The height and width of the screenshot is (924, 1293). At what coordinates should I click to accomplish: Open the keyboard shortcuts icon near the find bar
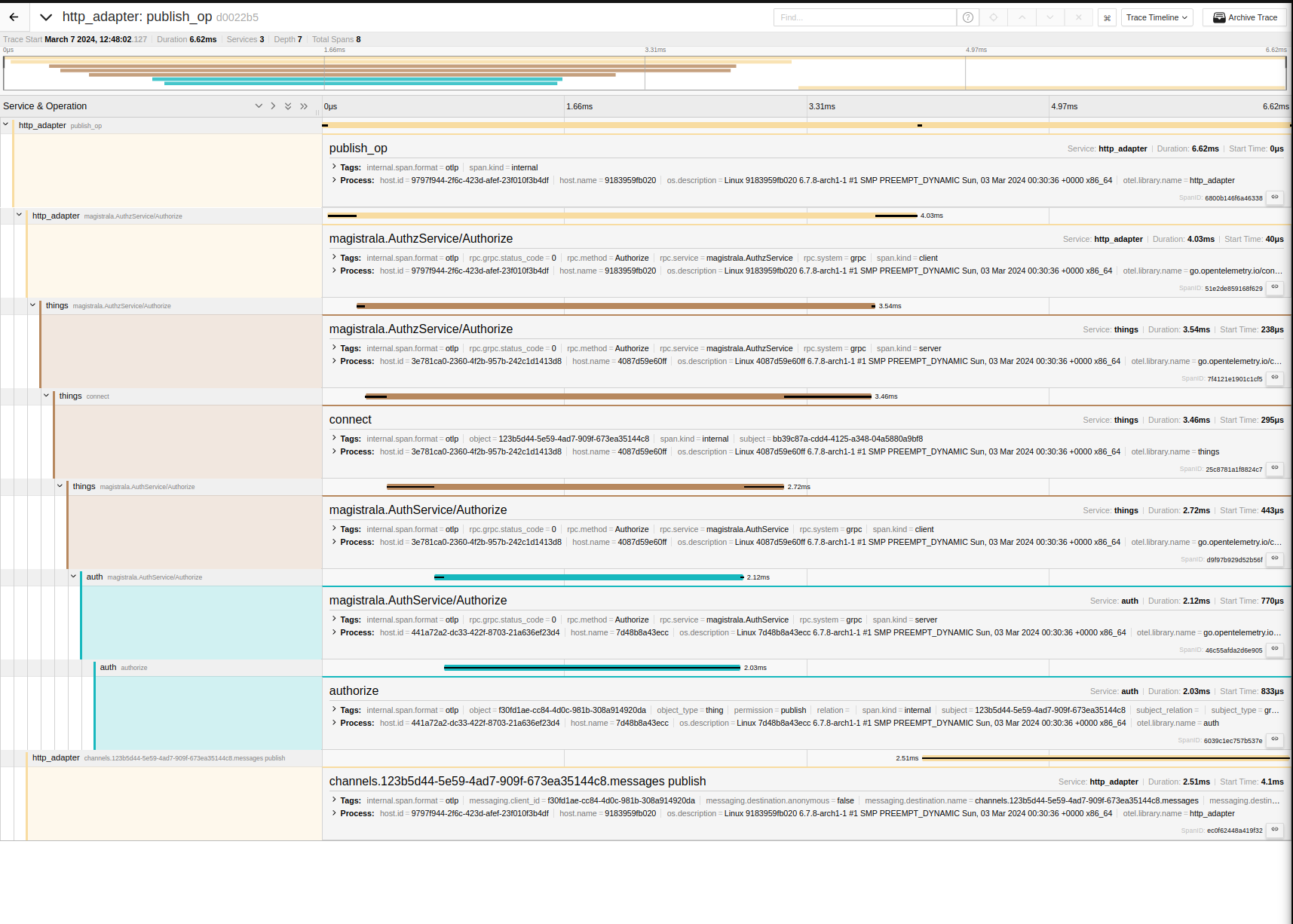coord(1106,17)
